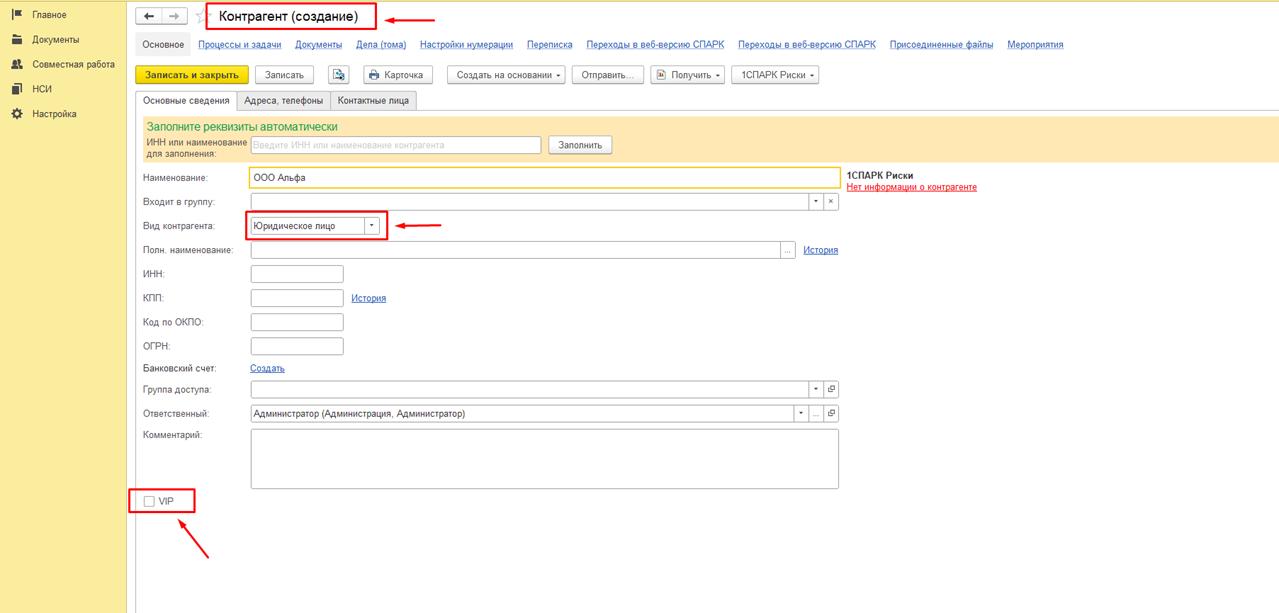Expand the Ответственный dropdown arrow
This screenshot has width=1279, height=613.
pyautogui.click(x=801, y=414)
